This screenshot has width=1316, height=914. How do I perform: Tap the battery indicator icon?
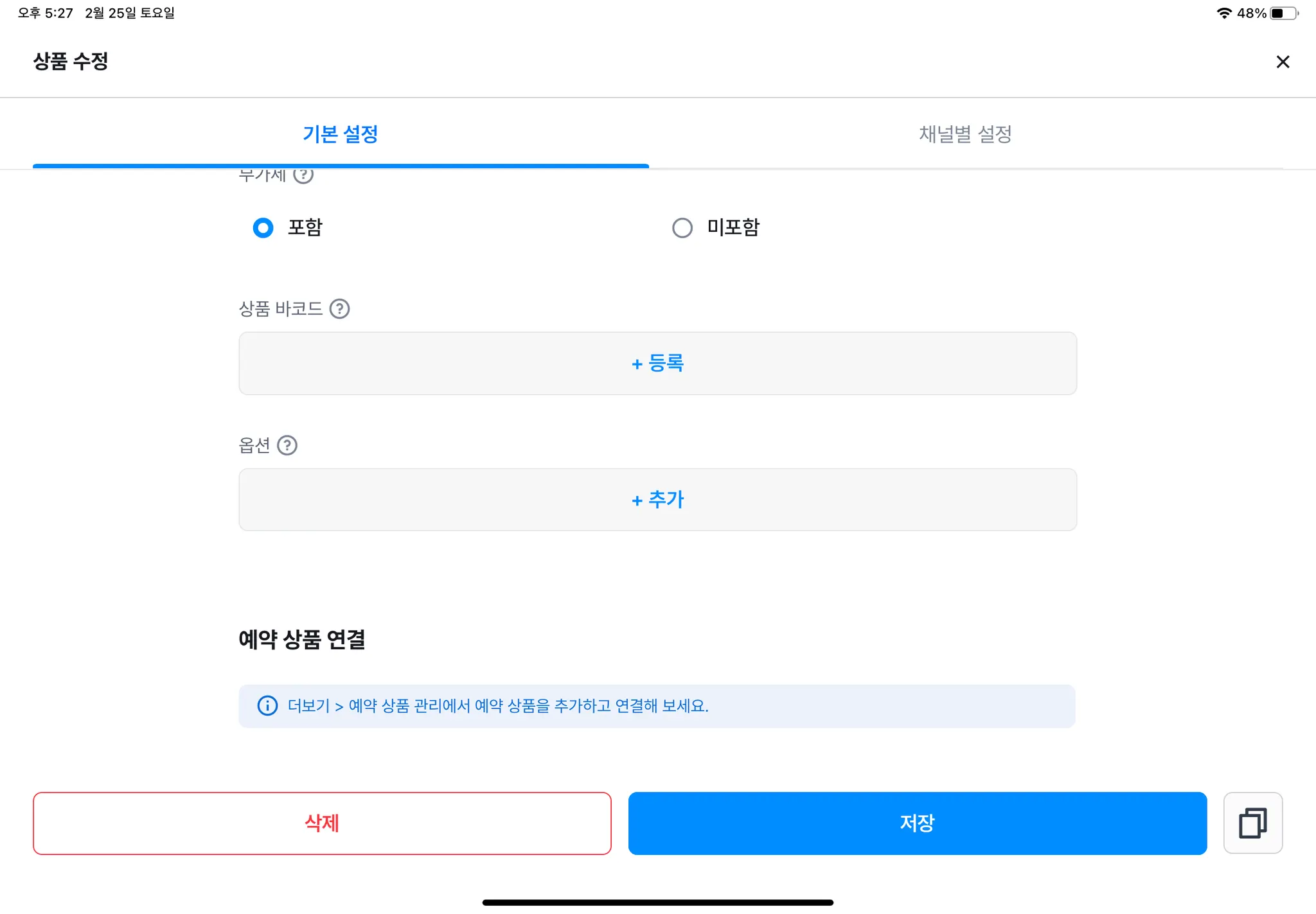(x=1284, y=13)
